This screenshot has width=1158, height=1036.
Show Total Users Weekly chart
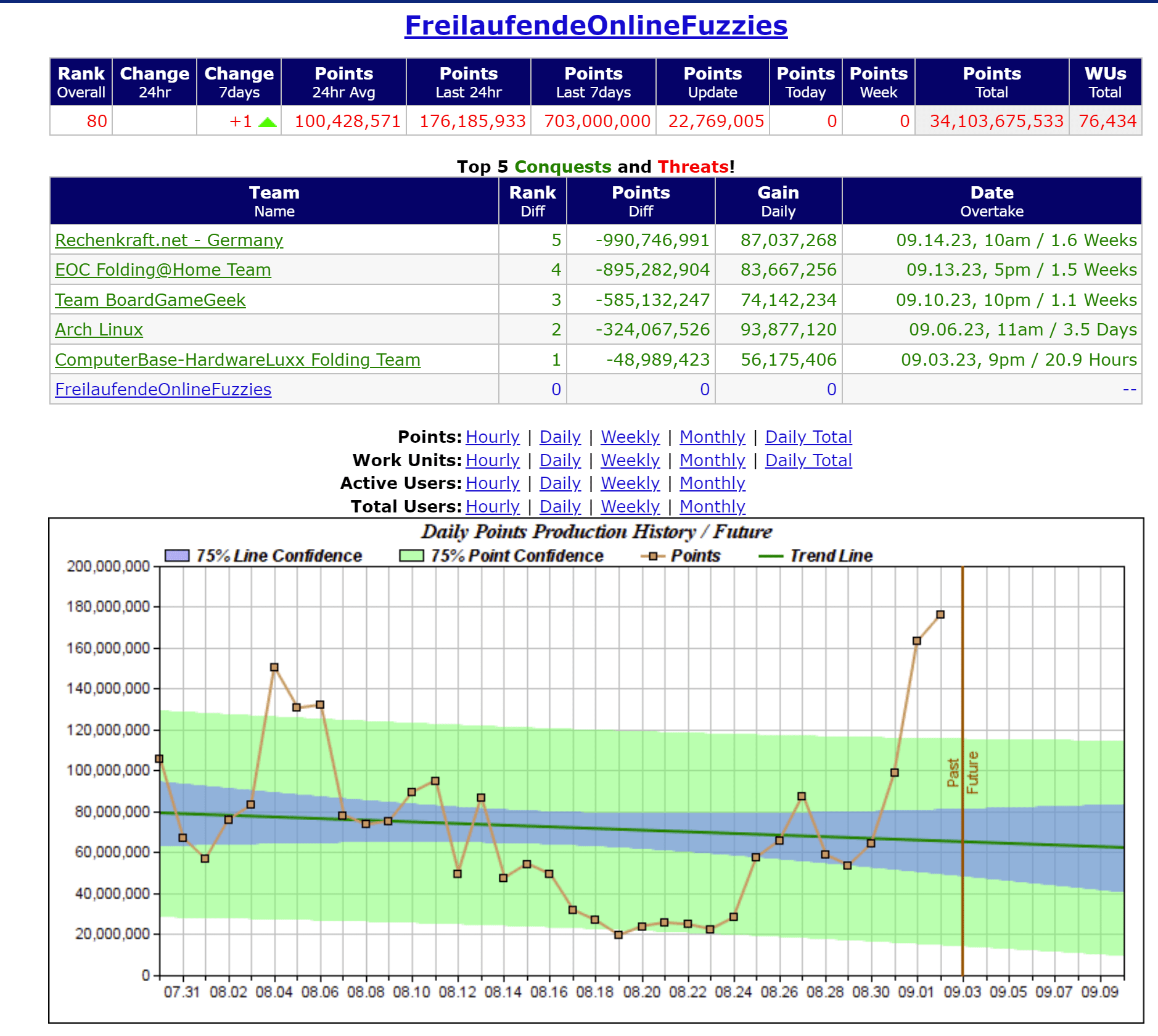point(630,506)
